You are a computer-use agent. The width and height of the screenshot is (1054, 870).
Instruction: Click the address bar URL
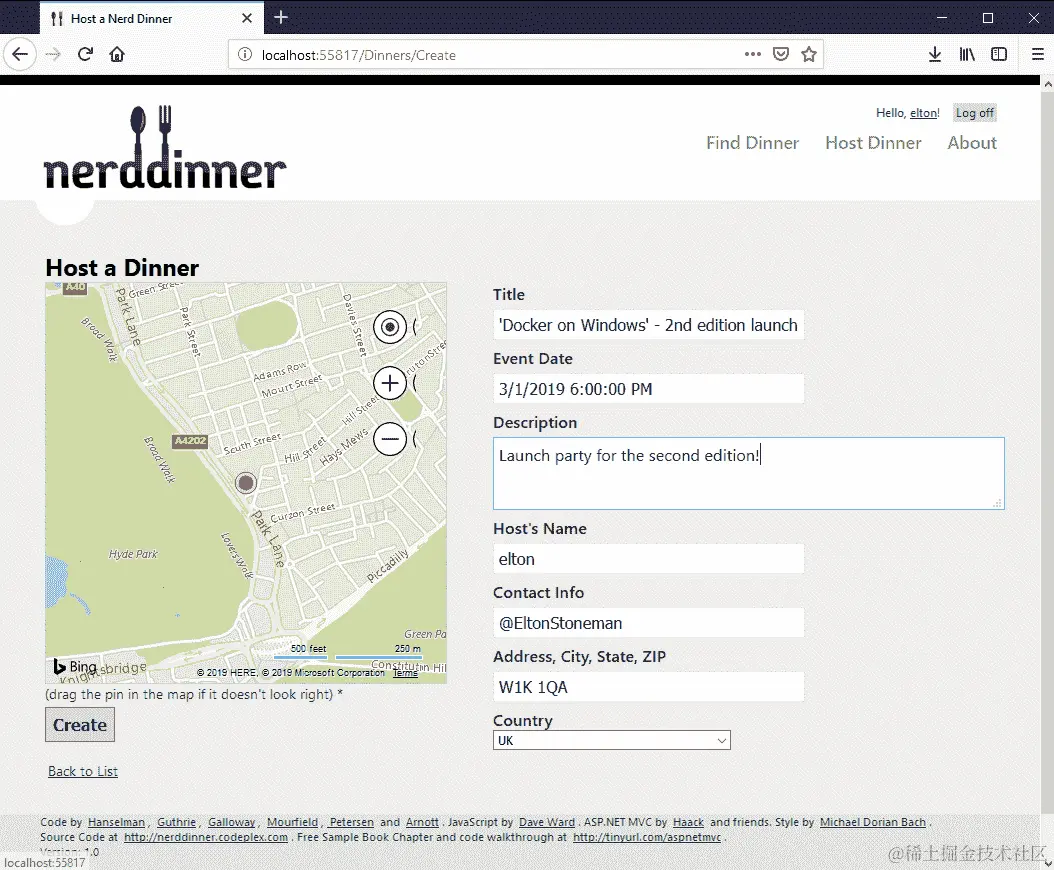coord(359,55)
